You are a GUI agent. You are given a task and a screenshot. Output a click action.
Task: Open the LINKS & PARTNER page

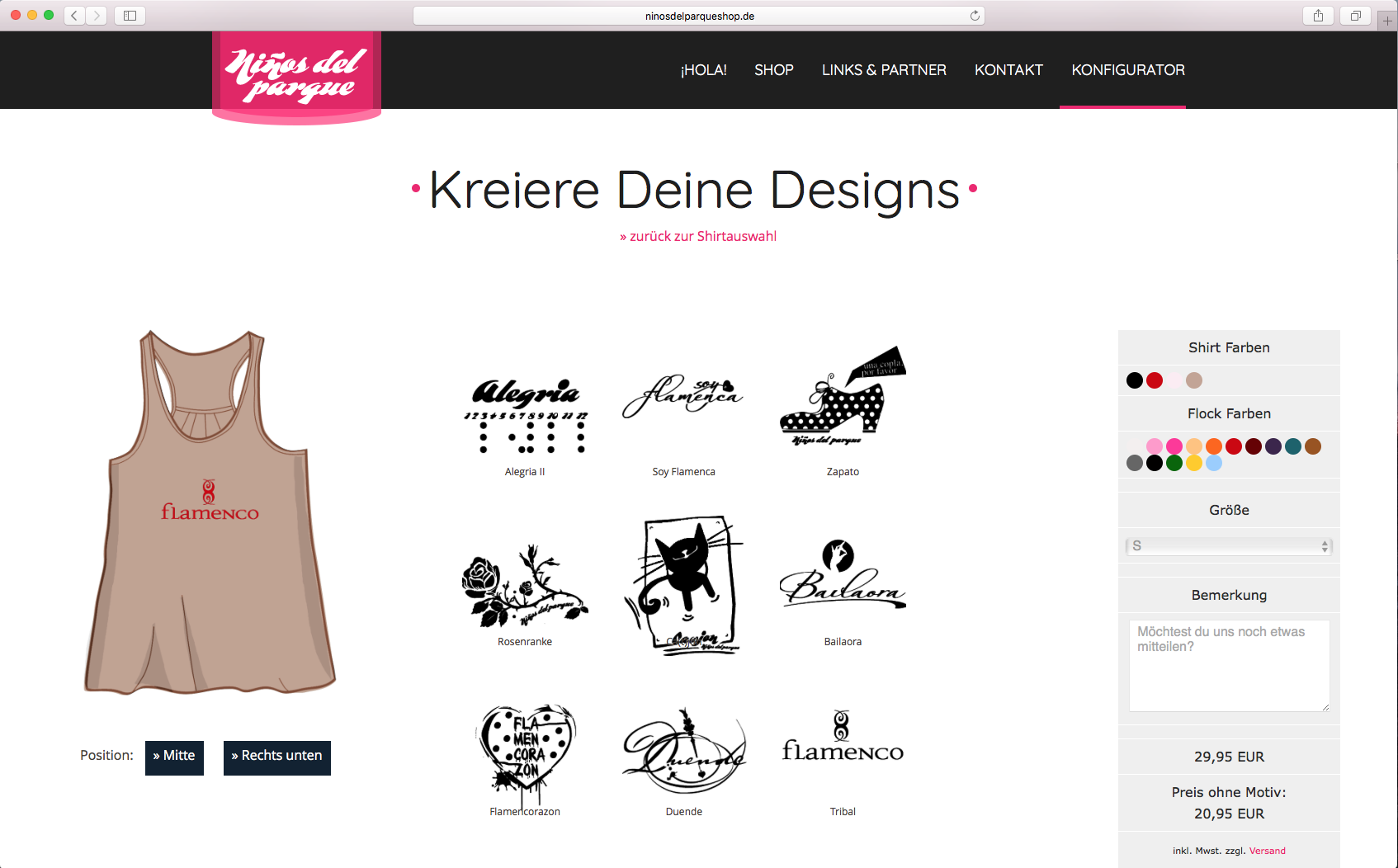pos(884,70)
